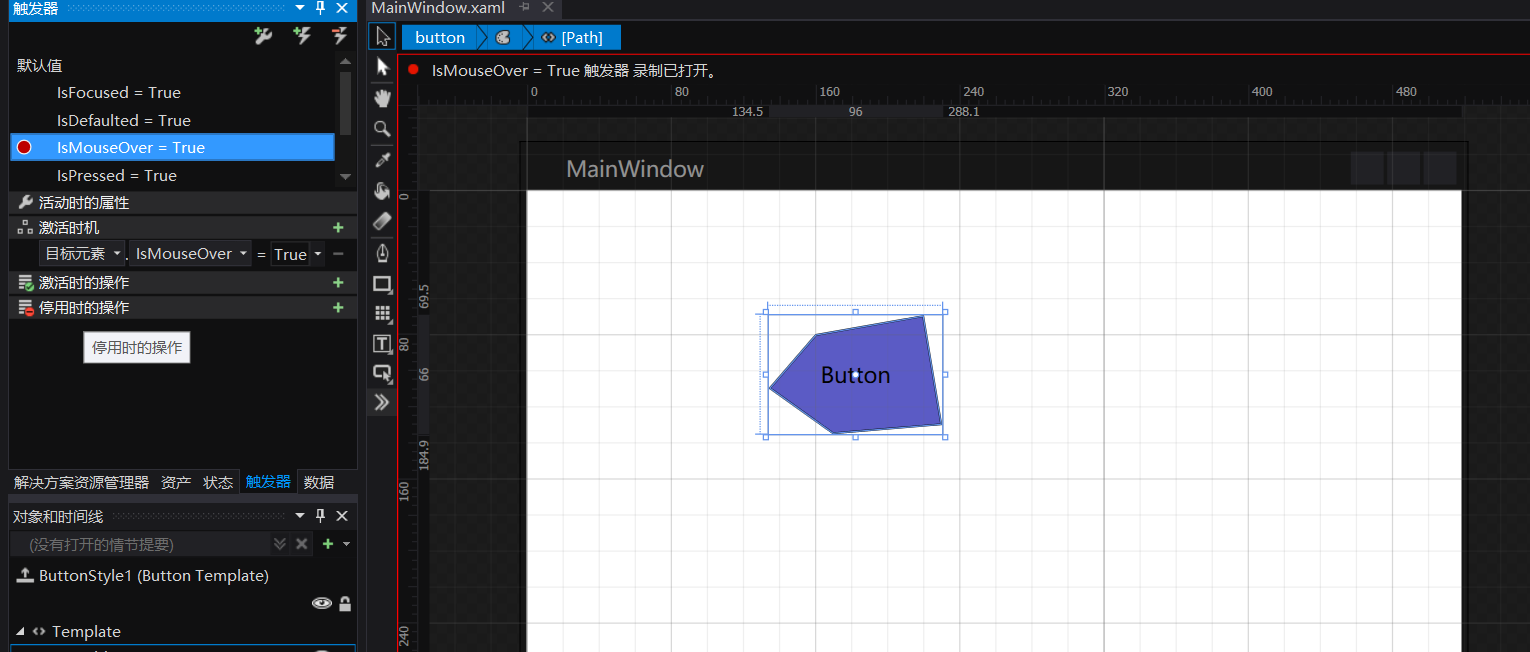Select the Eyedropper tool
This screenshot has width=1530, height=652.
(x=382, y=160)
